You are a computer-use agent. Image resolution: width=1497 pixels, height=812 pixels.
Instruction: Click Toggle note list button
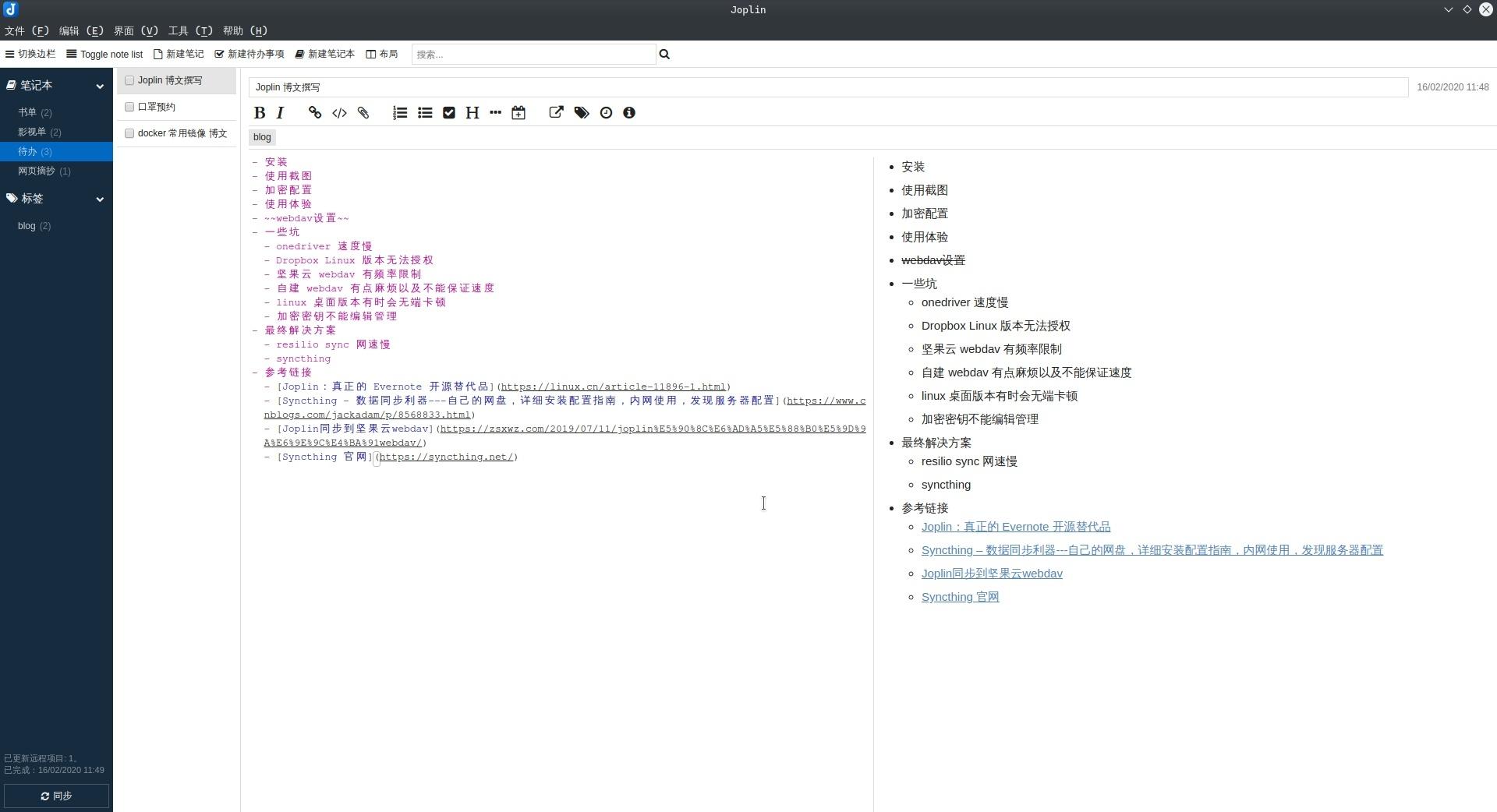[104, 54]
